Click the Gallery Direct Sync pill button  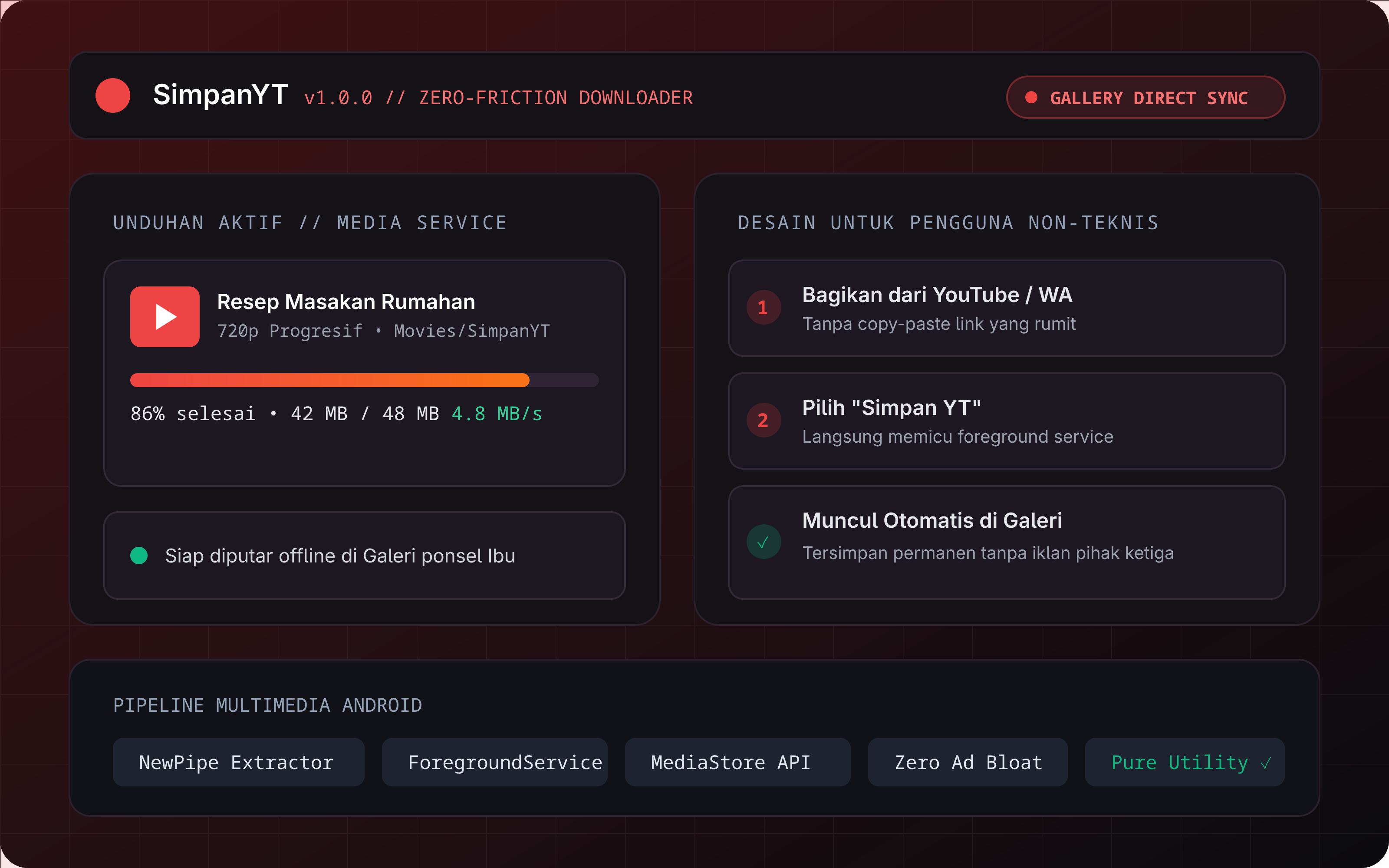tap(1145, 97)
